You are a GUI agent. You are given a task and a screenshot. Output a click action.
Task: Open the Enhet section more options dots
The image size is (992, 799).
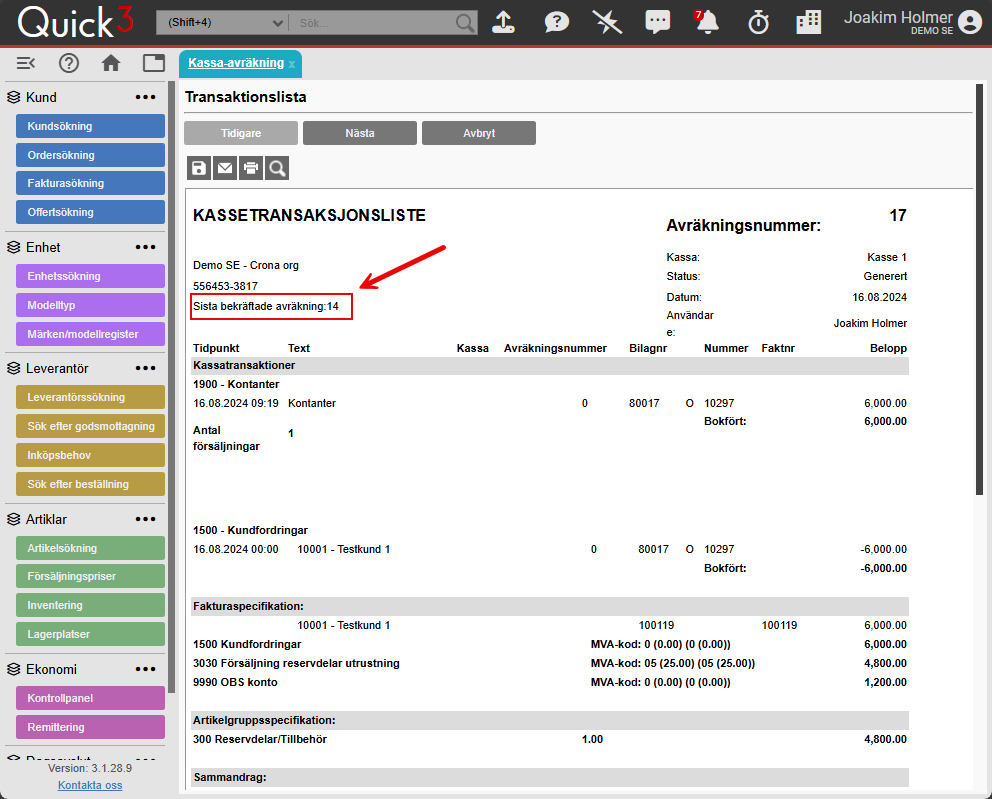click(146, 247)
